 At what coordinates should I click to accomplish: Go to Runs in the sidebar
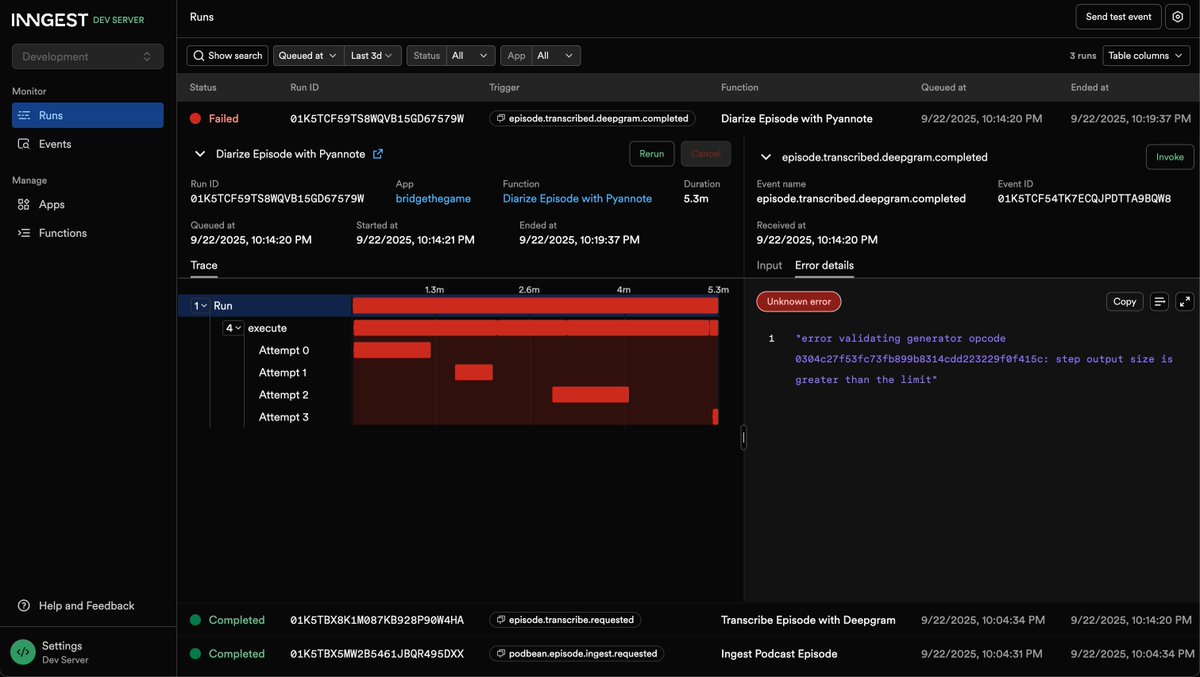click(x=88, y=115)
